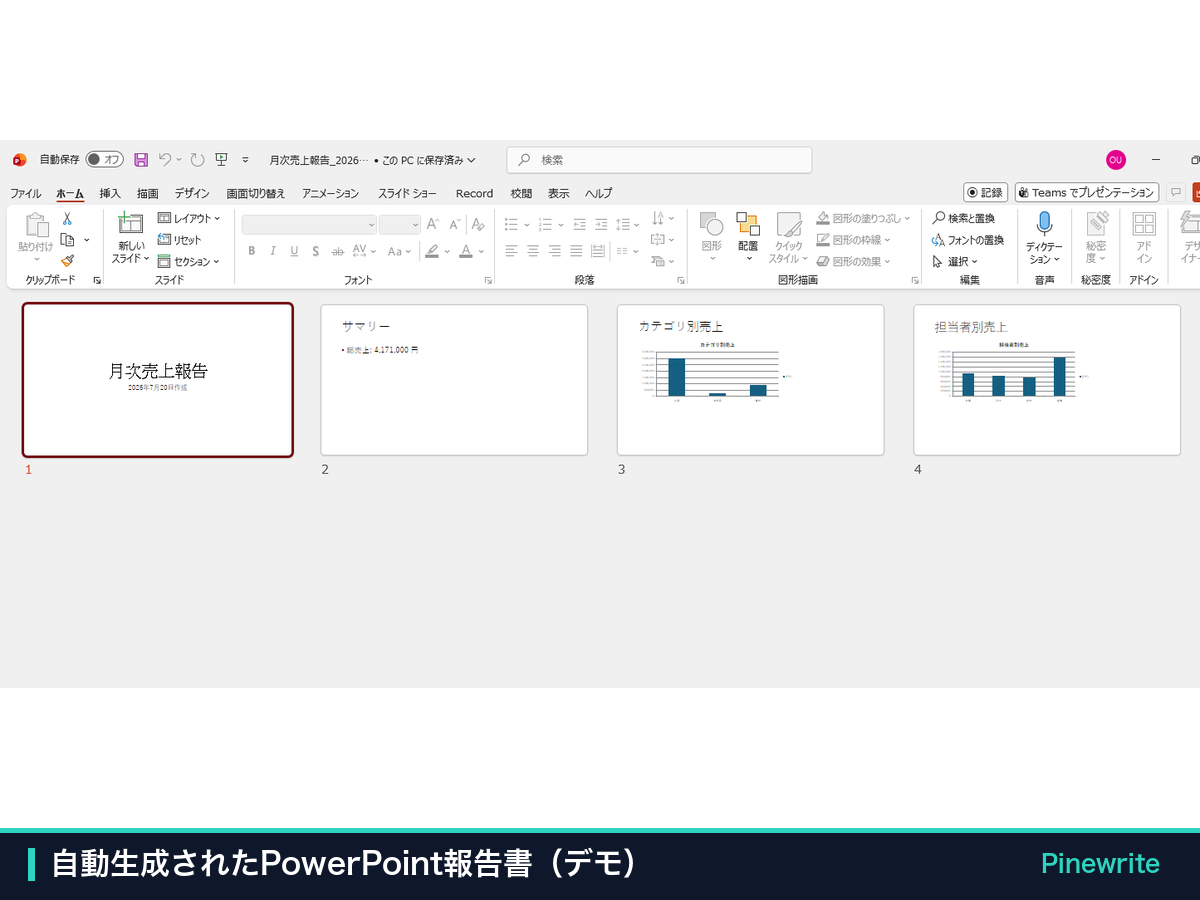Cut selection with the scissors icon

(67, 218)
